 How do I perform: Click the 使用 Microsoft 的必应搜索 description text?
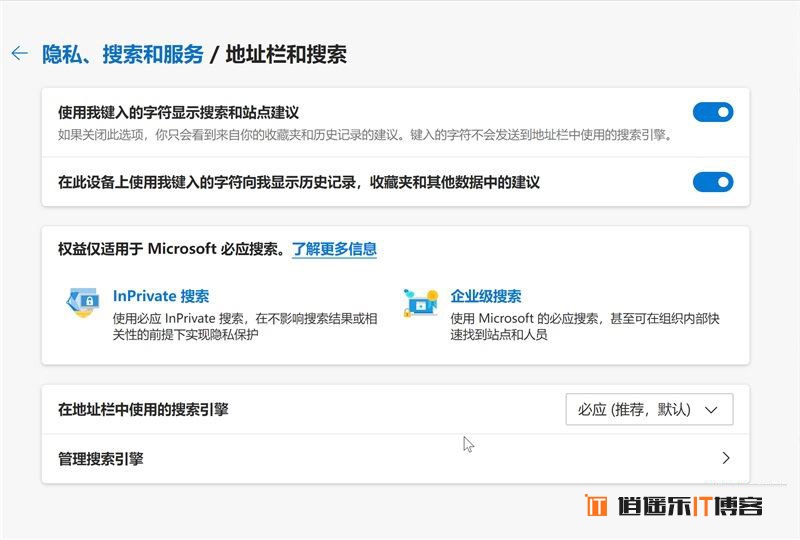click(x=585, y=326)
